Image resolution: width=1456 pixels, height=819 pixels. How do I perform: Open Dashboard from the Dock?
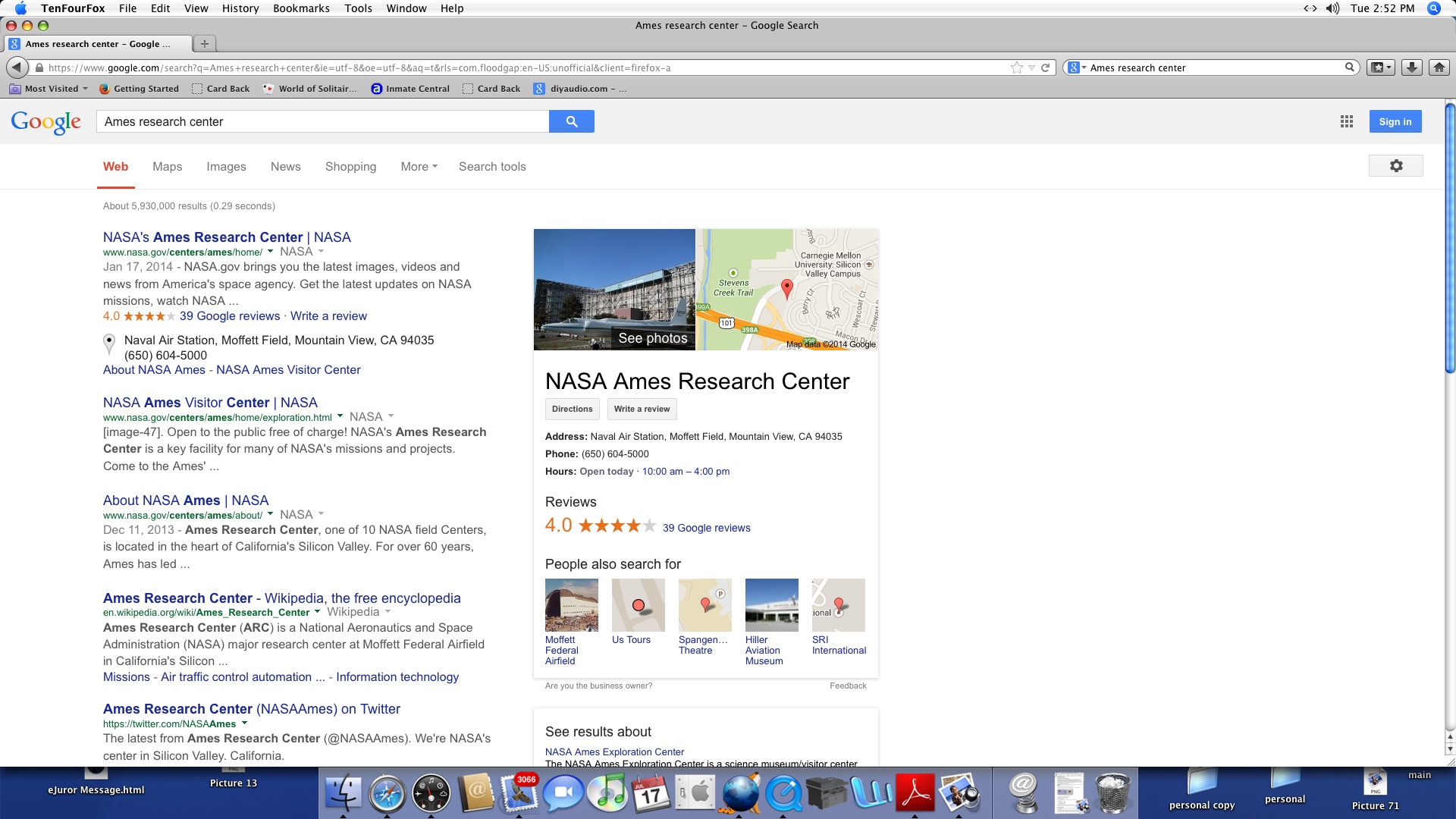point(431,793)
